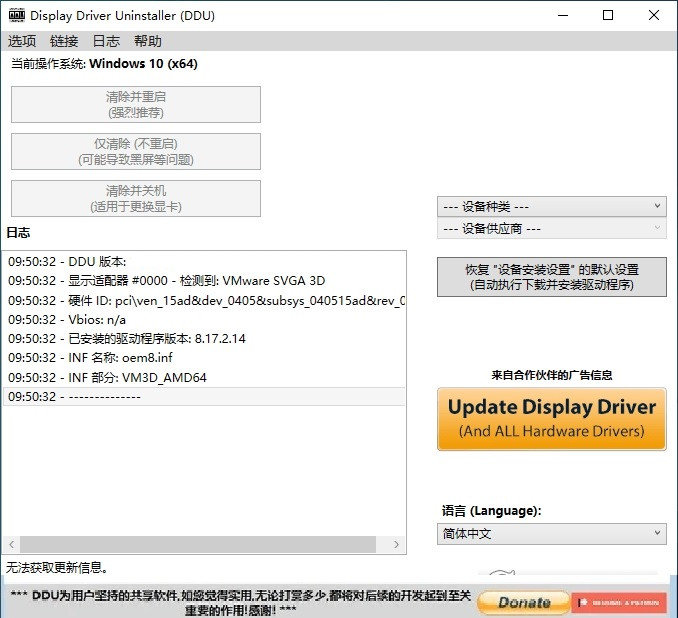Image resolution: width=678 pixels, height=618 pixels.
Task: Select log row "检测到: VMware SVGA 3D"
Action: tap(204, 281)
